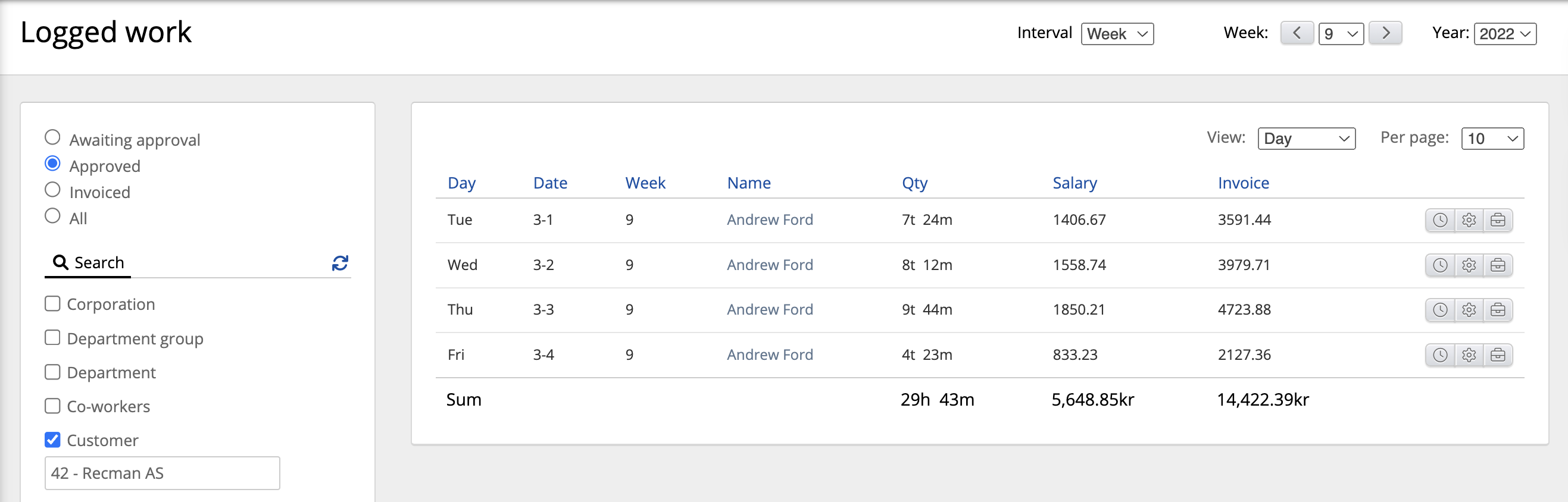The width and height of the screenshot is (1568, 502).
Task: Refresh the search filters with reload icon
Action: pos(340,263)
